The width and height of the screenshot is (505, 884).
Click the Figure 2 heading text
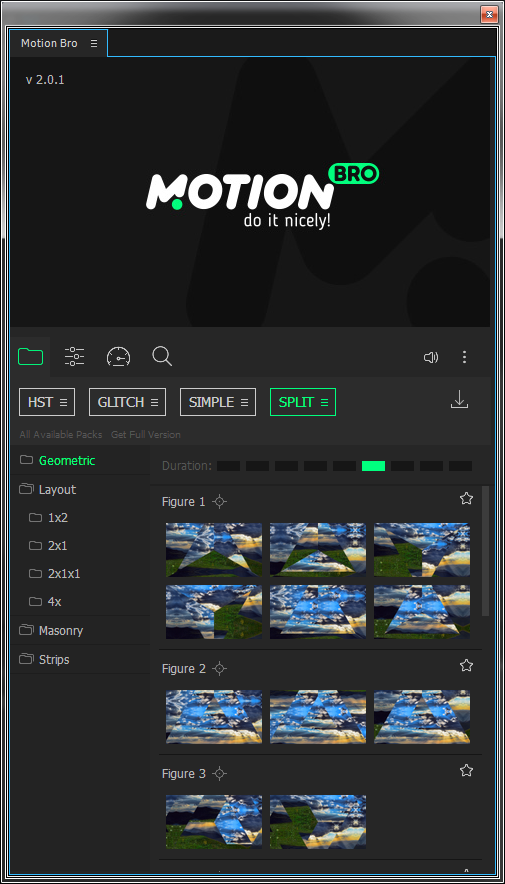(184, 669)
